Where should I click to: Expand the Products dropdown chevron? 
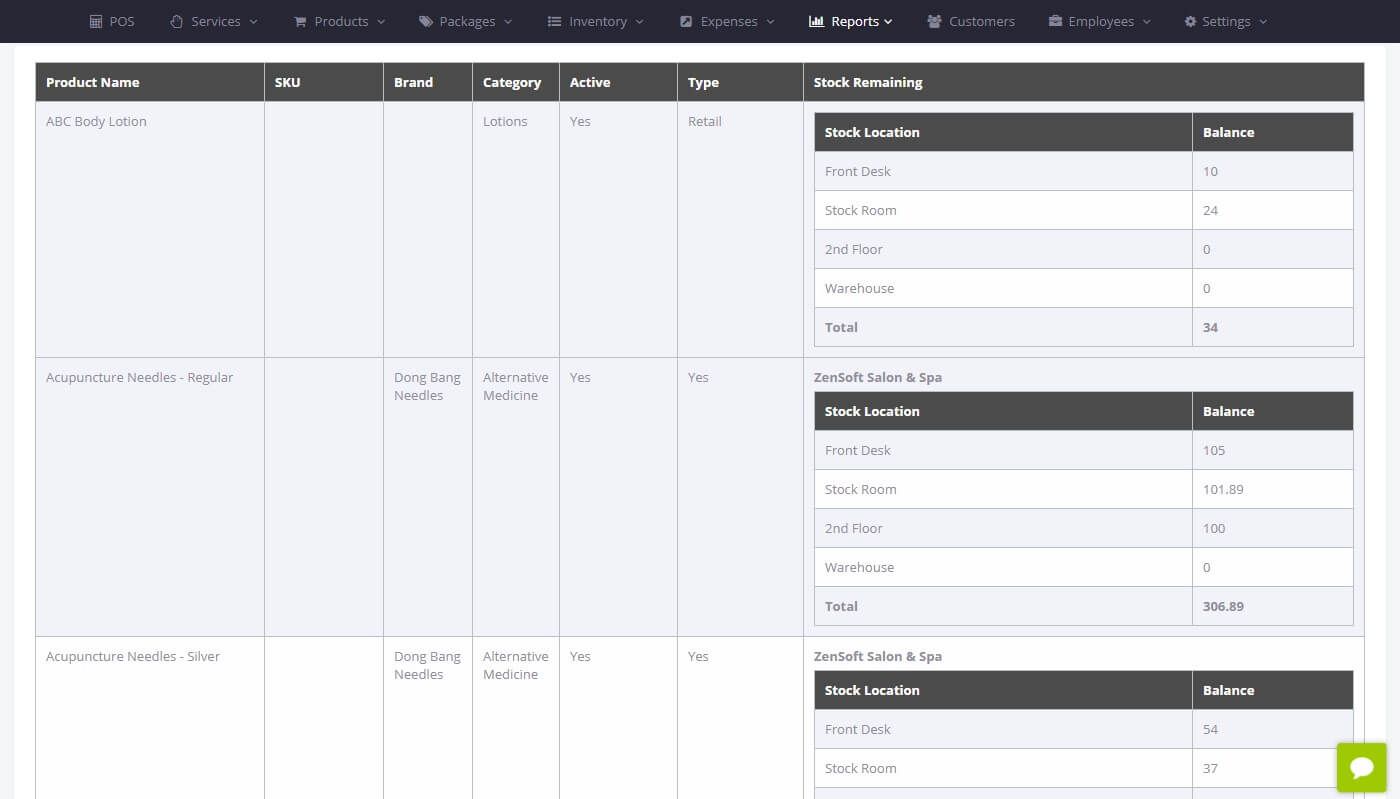[381, 22]
